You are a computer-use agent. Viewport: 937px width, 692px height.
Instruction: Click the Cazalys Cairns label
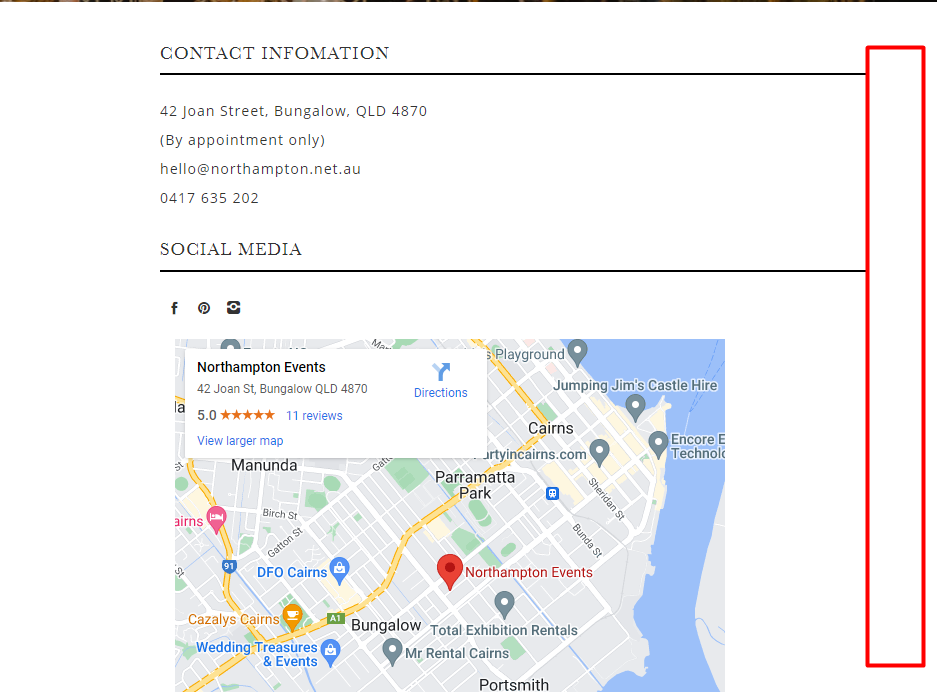(234, 620)
